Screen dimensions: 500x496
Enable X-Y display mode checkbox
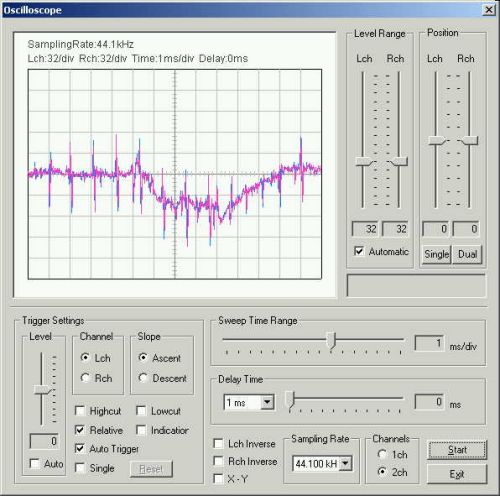(x=218, y=479)
